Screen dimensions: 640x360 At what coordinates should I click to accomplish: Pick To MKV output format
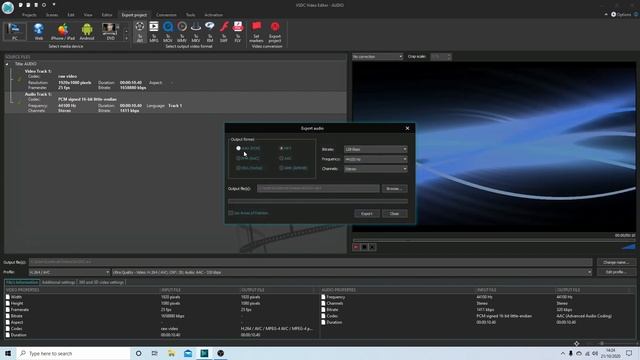(x=196, y=32)
